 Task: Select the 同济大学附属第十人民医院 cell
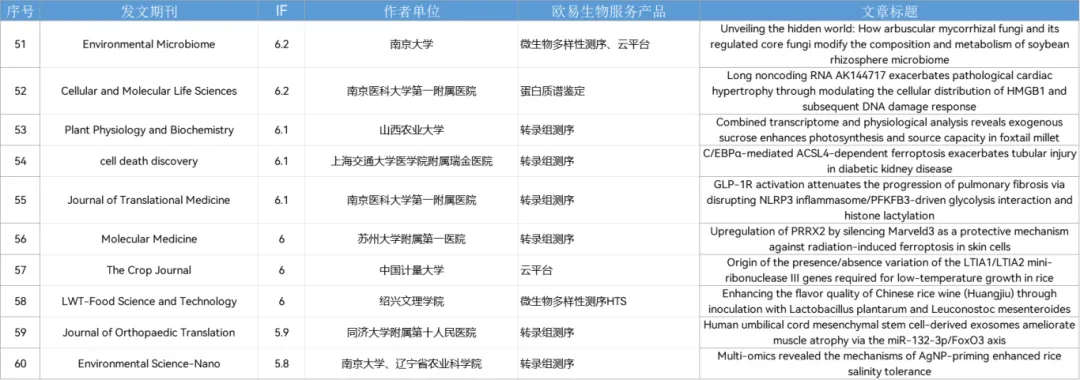pos(411,332)
